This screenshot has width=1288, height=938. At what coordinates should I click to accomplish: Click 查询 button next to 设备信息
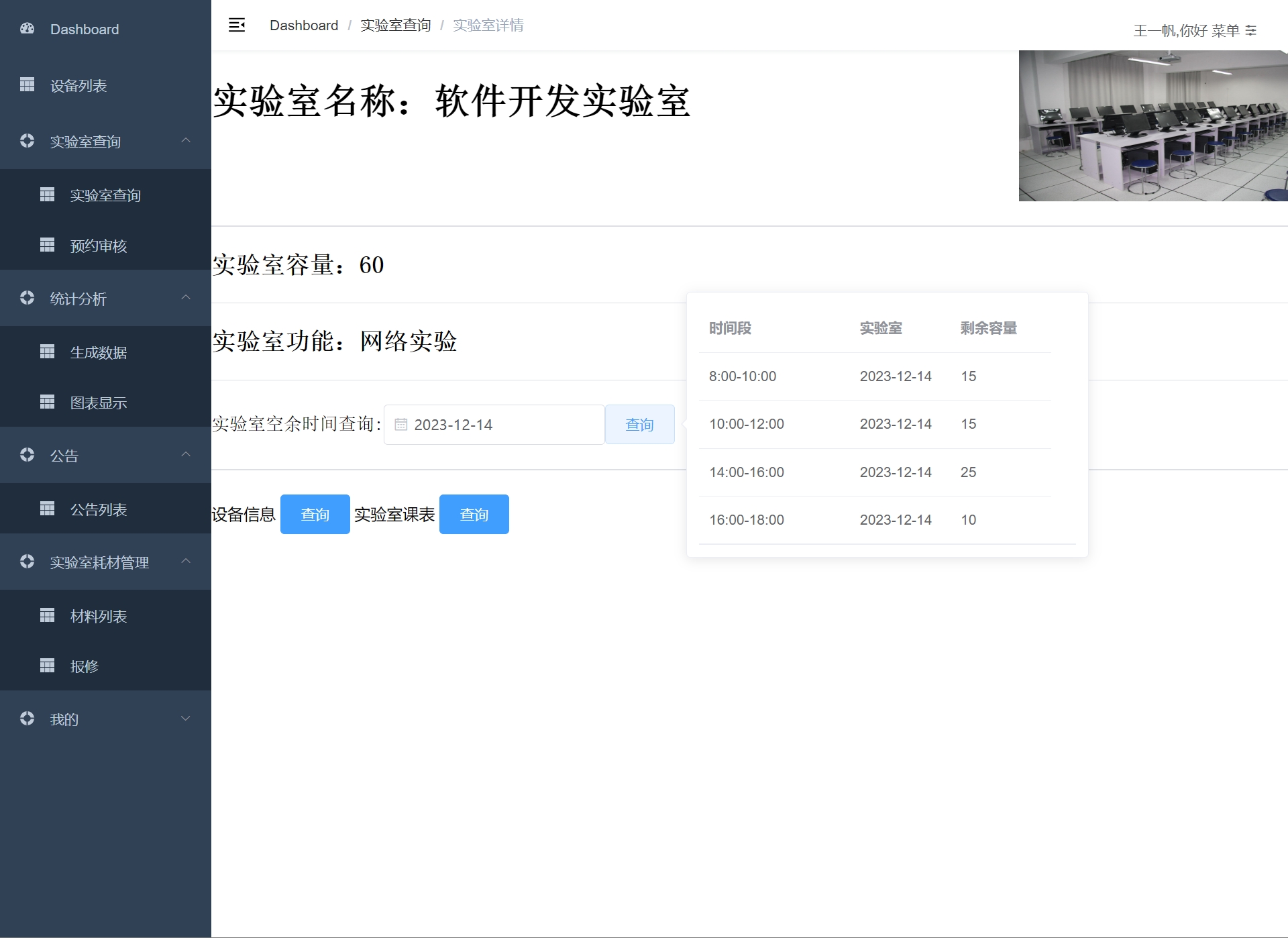(x=315, y=515)
